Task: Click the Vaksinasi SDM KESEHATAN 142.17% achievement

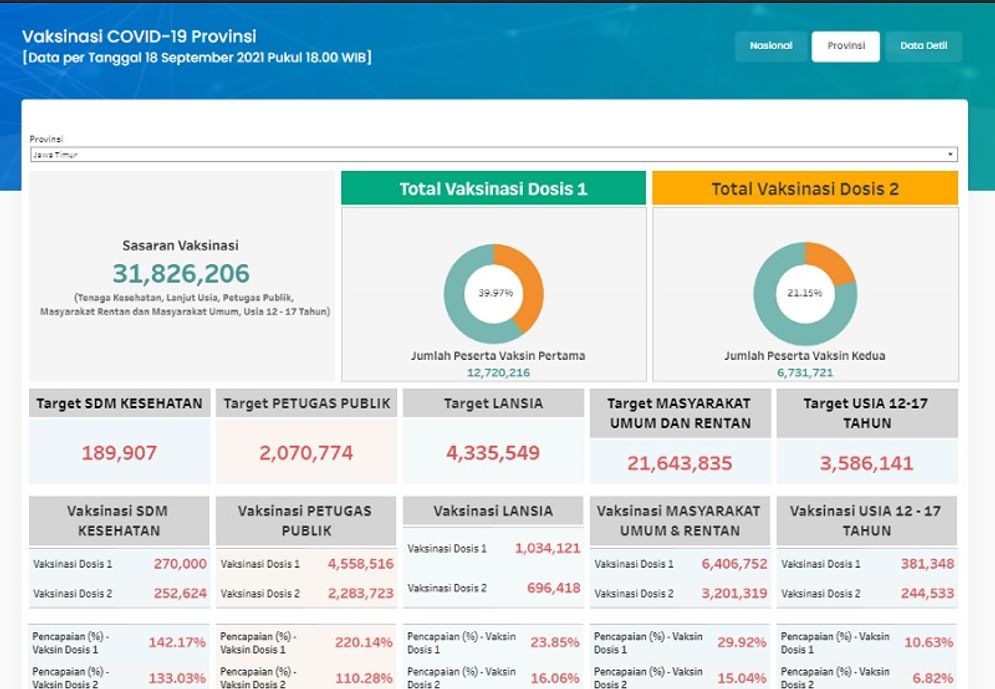Action: (x=177, y=642)
